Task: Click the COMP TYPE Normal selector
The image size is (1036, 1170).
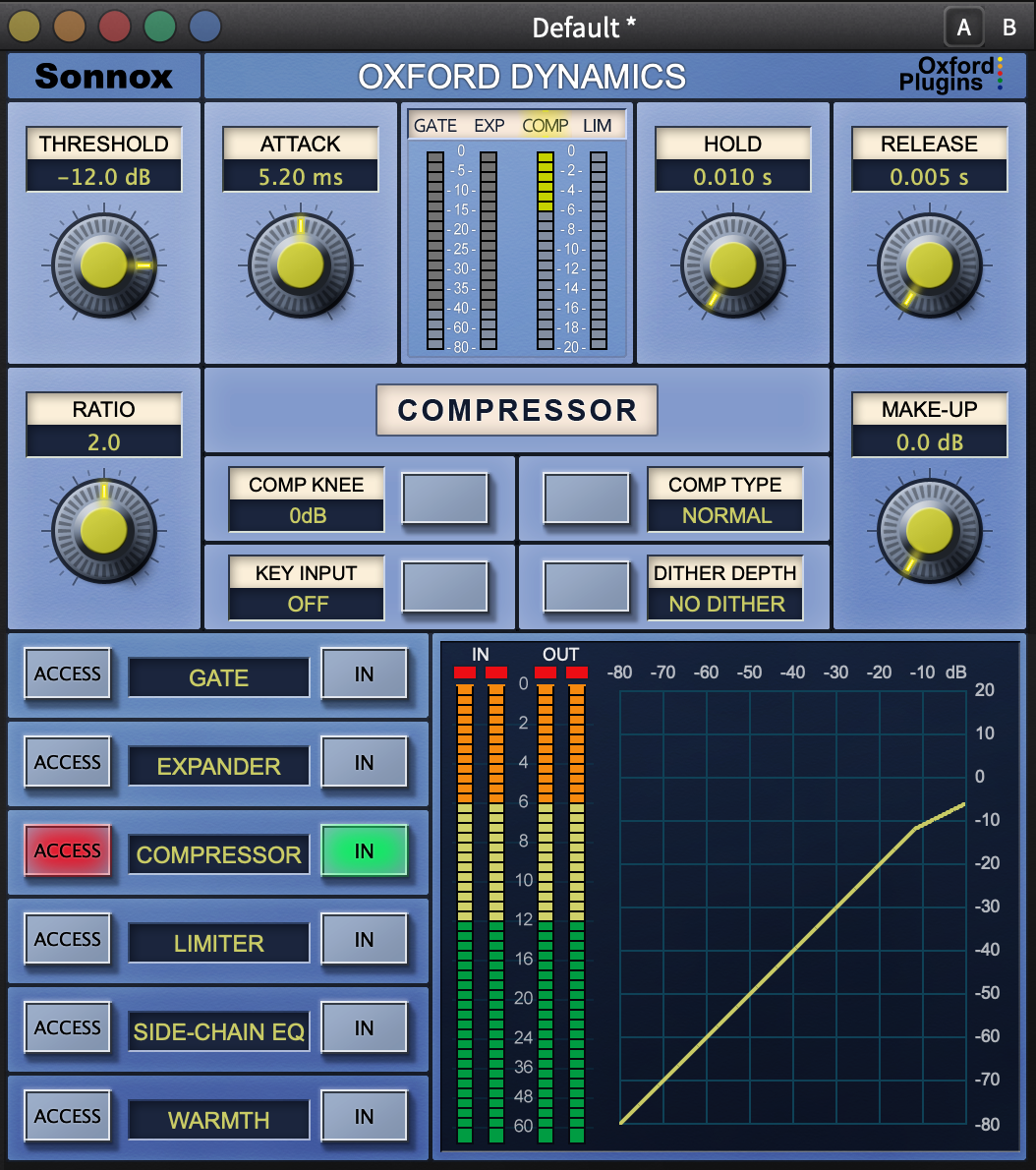Action: (x=725, y=515)
